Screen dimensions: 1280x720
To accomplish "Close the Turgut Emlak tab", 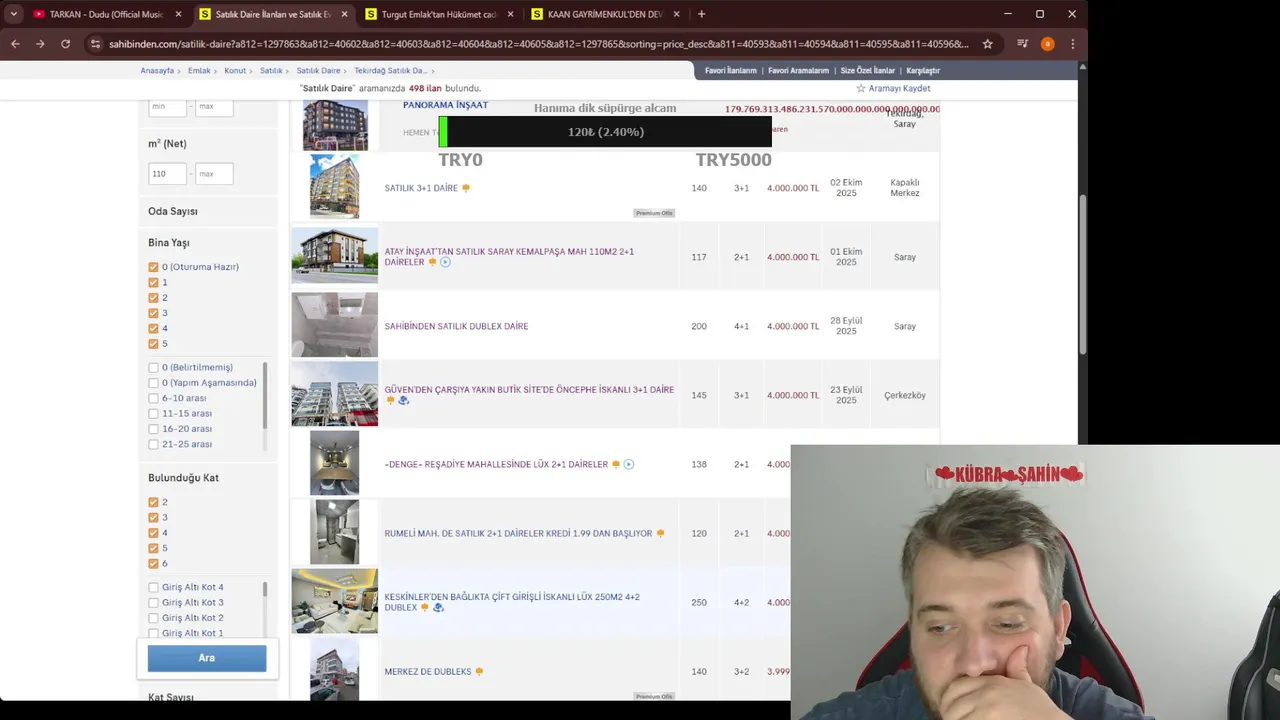I will coord(511,14).
